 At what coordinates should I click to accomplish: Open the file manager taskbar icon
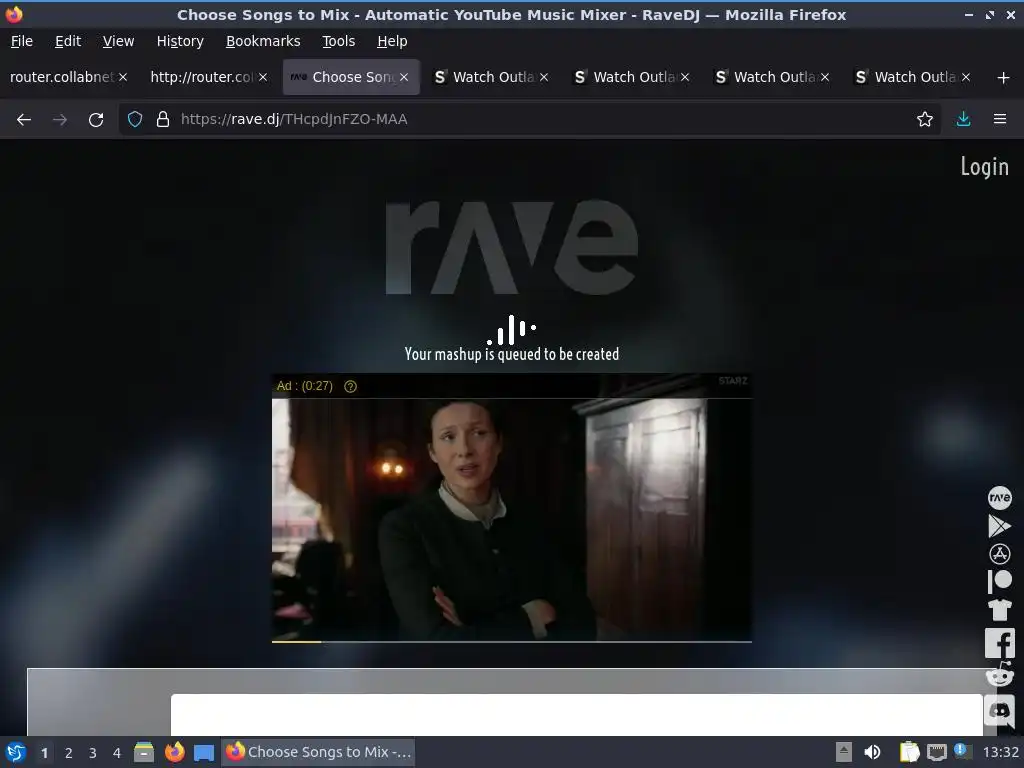point(144,753)
